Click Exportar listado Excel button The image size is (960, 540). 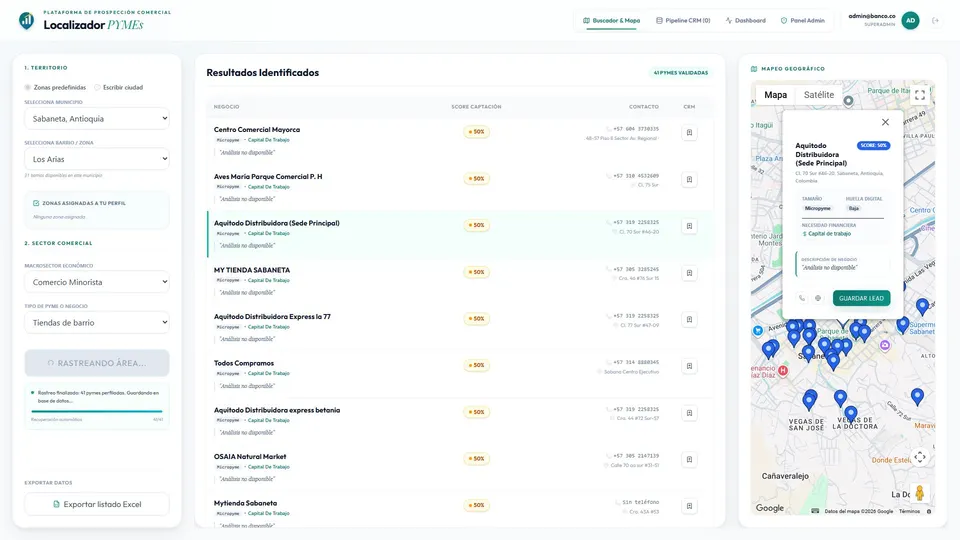(97, 504)
